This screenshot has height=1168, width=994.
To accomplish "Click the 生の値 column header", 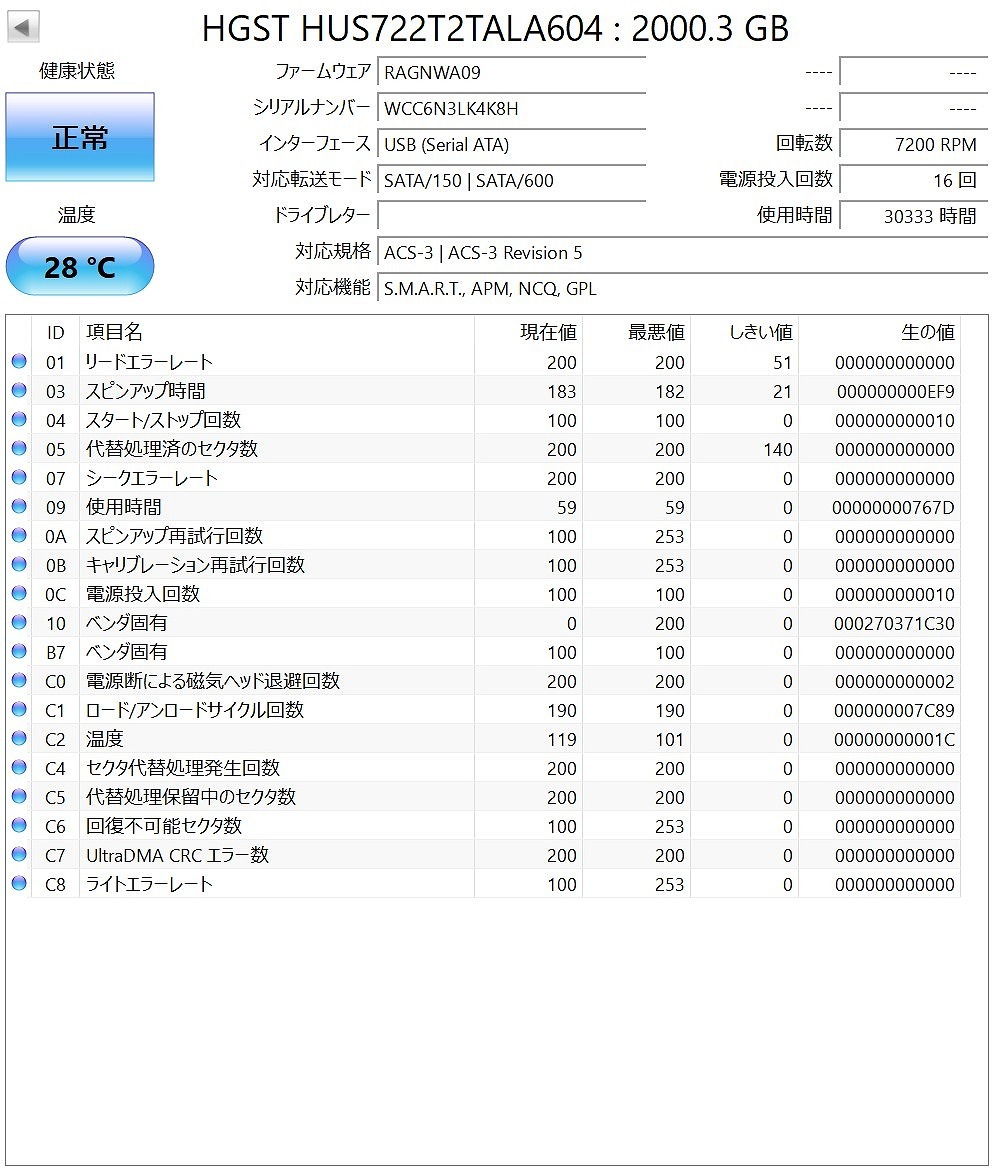I will (x=927, y=333).
